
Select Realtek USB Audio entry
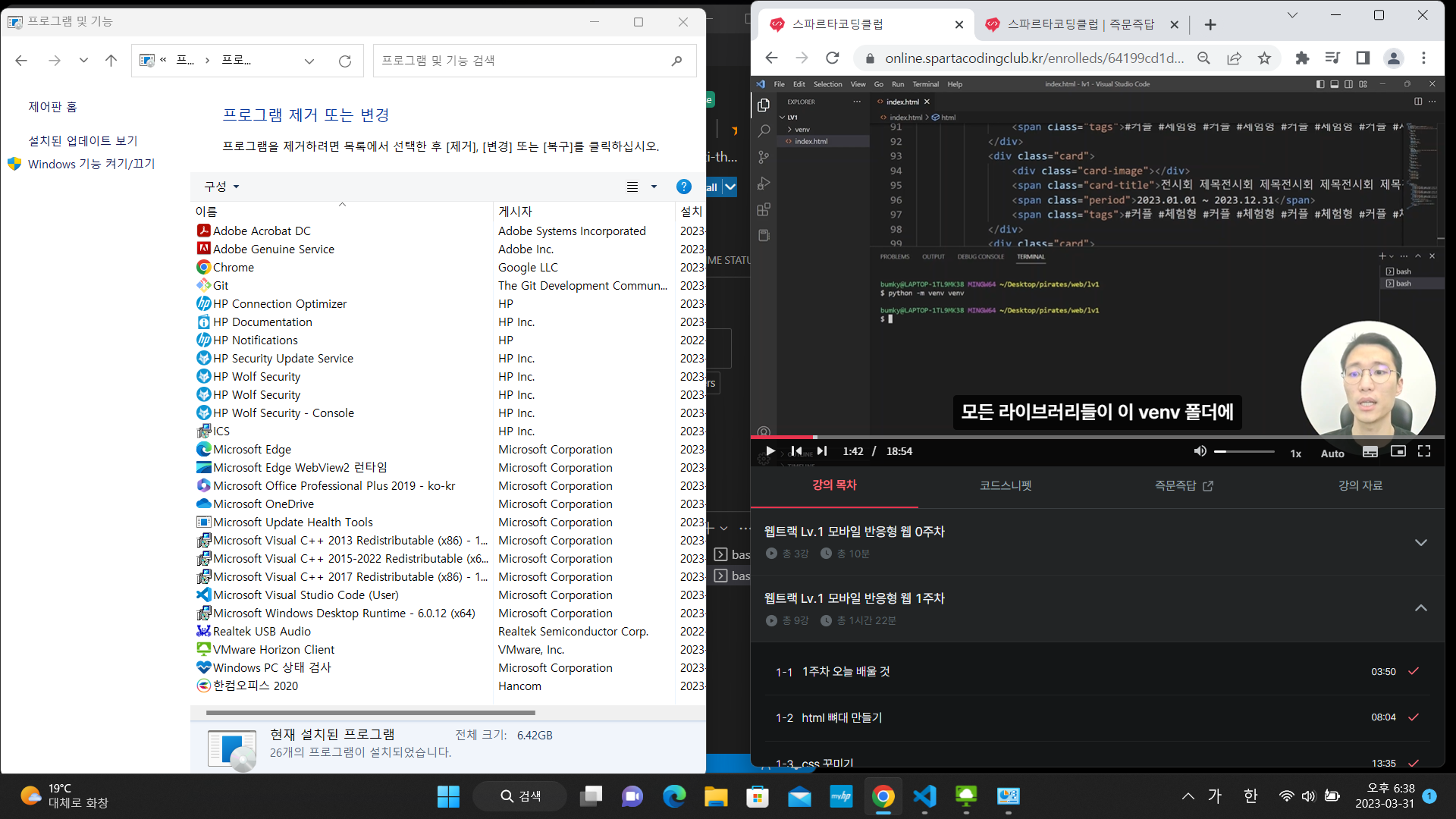point(262,631)
